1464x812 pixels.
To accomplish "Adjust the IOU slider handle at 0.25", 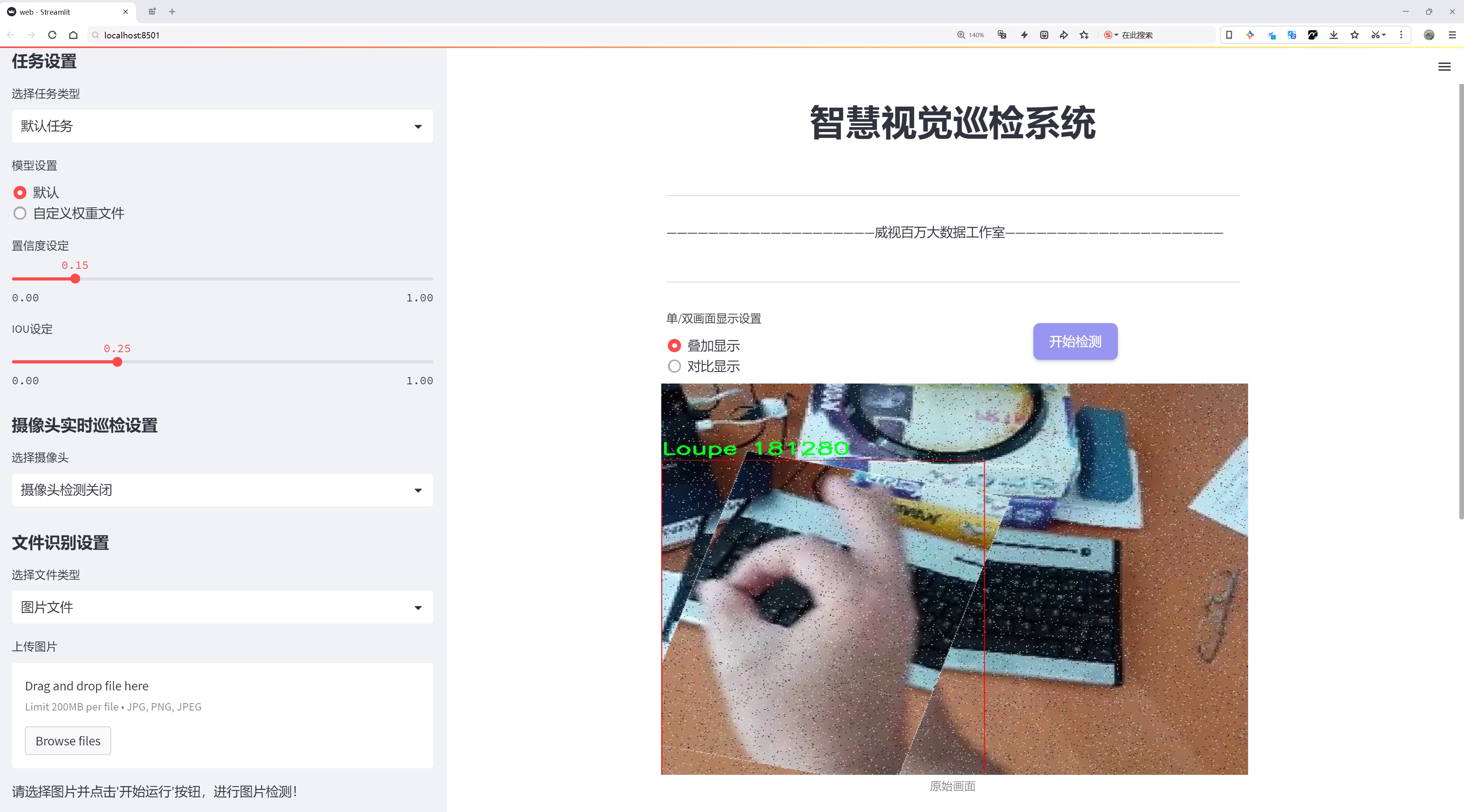I will 117,362.
